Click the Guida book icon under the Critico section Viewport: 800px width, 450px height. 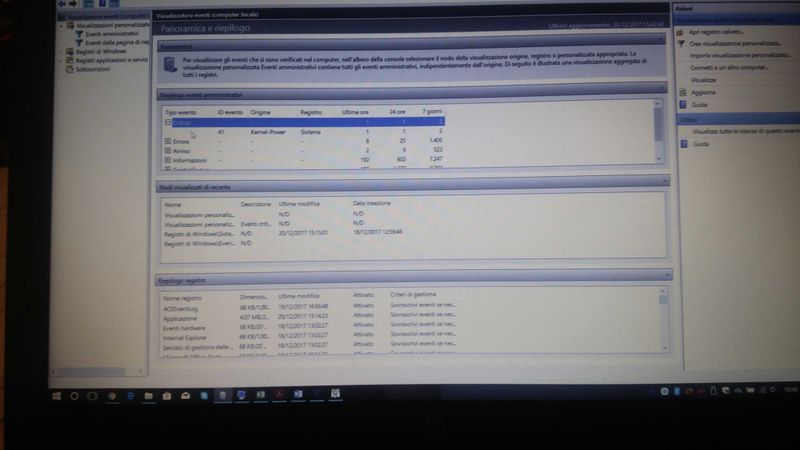[x=684, y=144]
